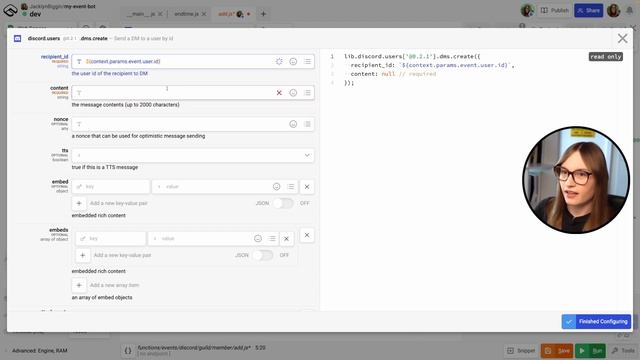Click the discord.users API icon in dialog header
This screenshot has width=640, height=360.
18,38
